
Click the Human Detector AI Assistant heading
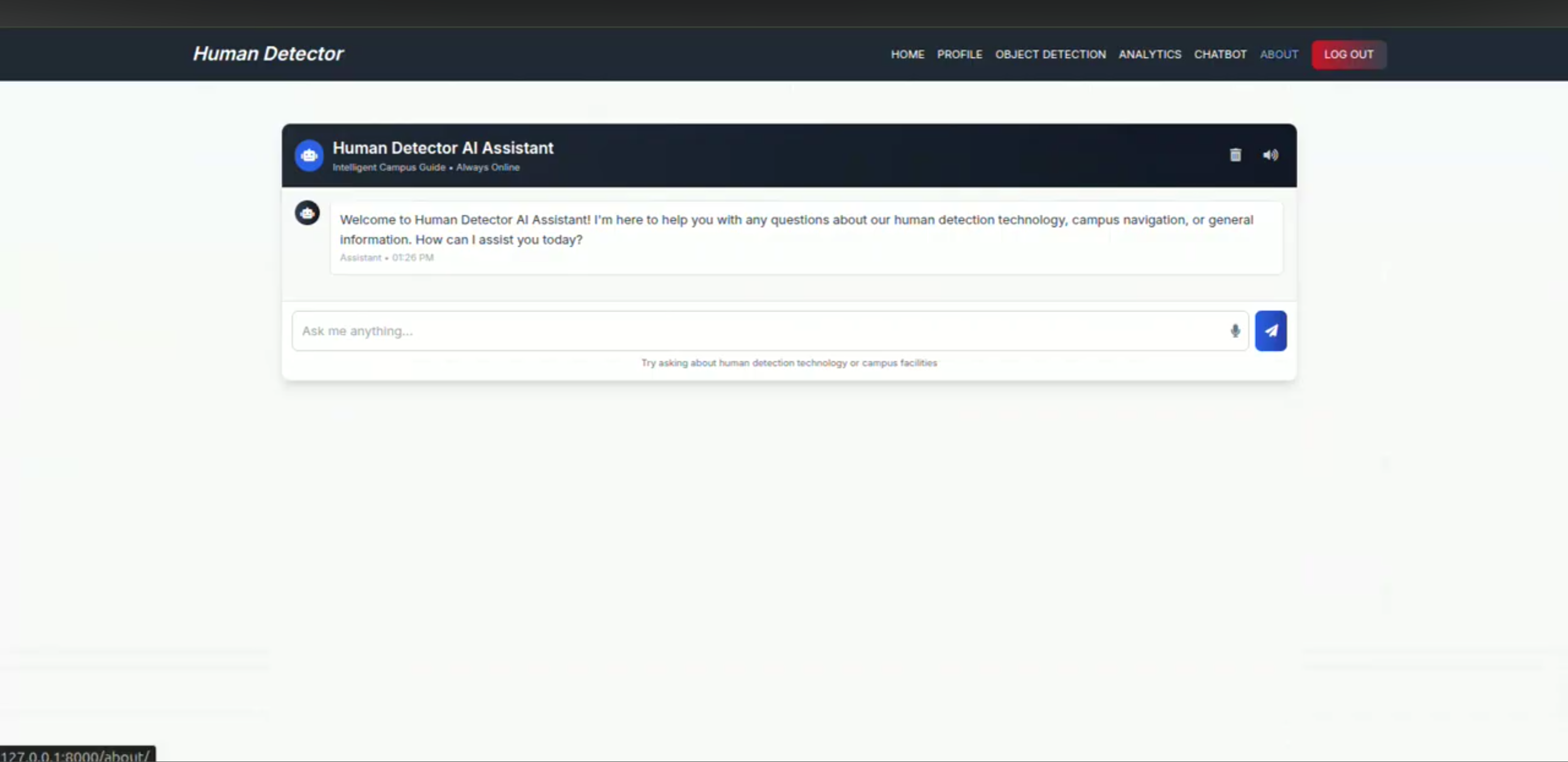(443, 148)
